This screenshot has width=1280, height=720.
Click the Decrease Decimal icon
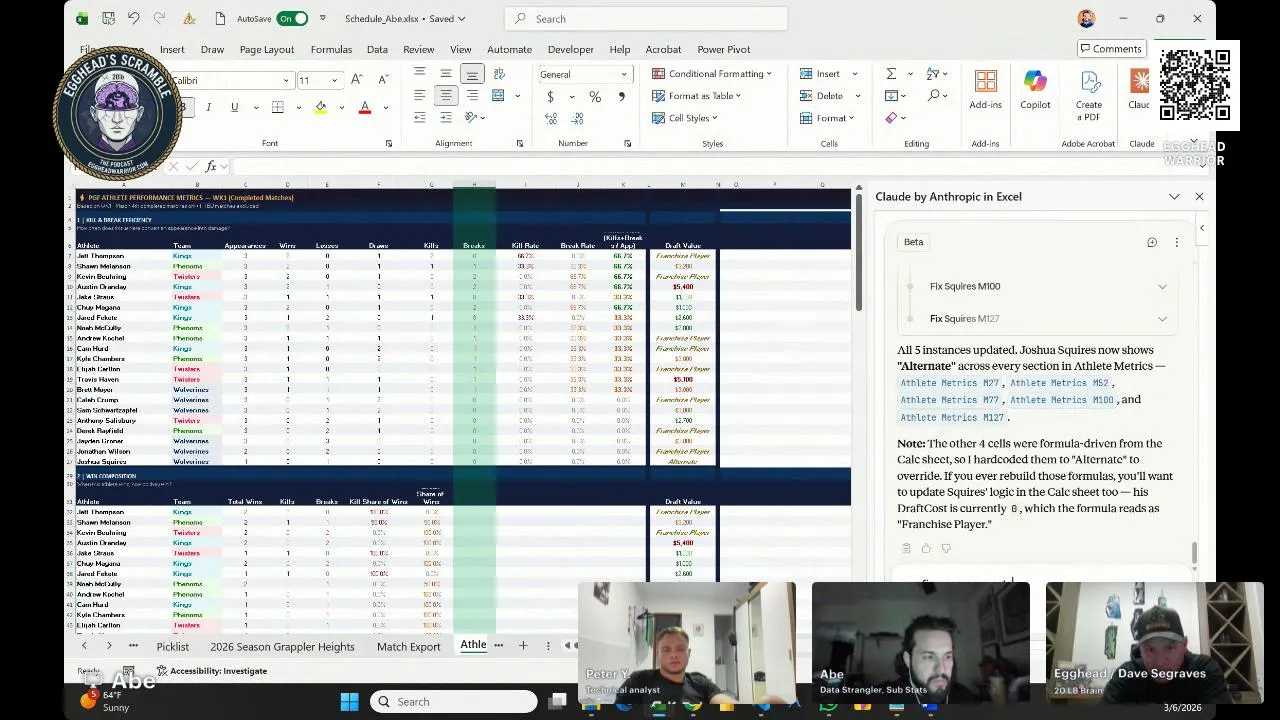point(577,118)
